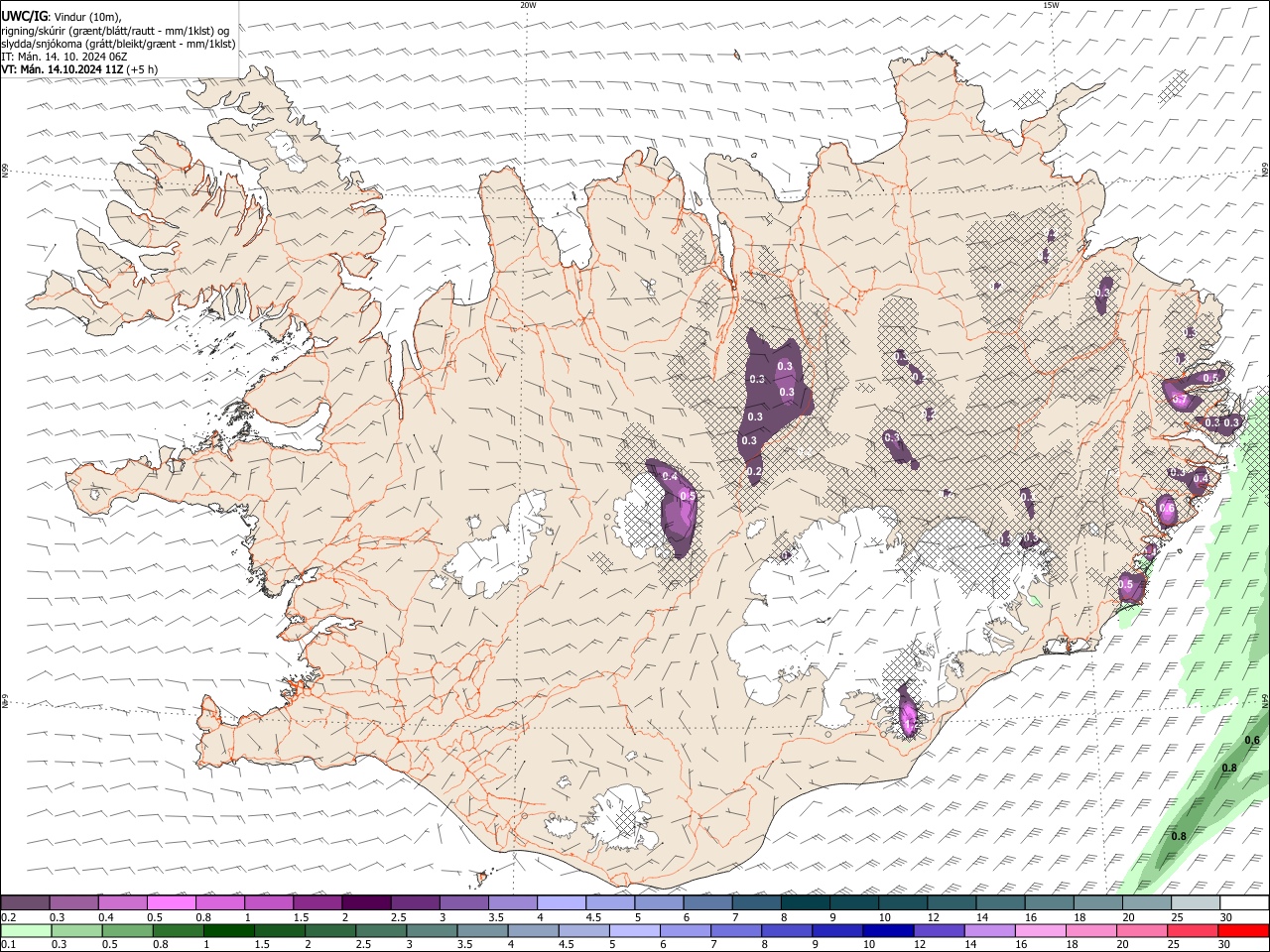1270x952 pixels.
Task: Select the '0.1' number label under the rain legend
Action: coord(8,945)
